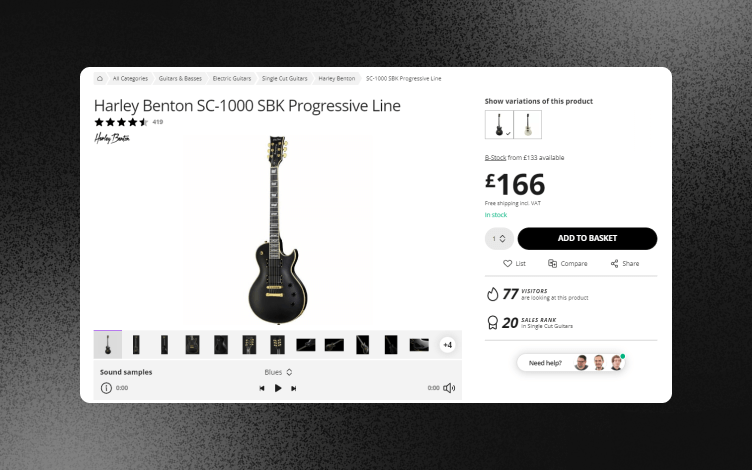Skip to previous sound sample
The width and height of the screenshot is (752, 470).
click(262, 388)
